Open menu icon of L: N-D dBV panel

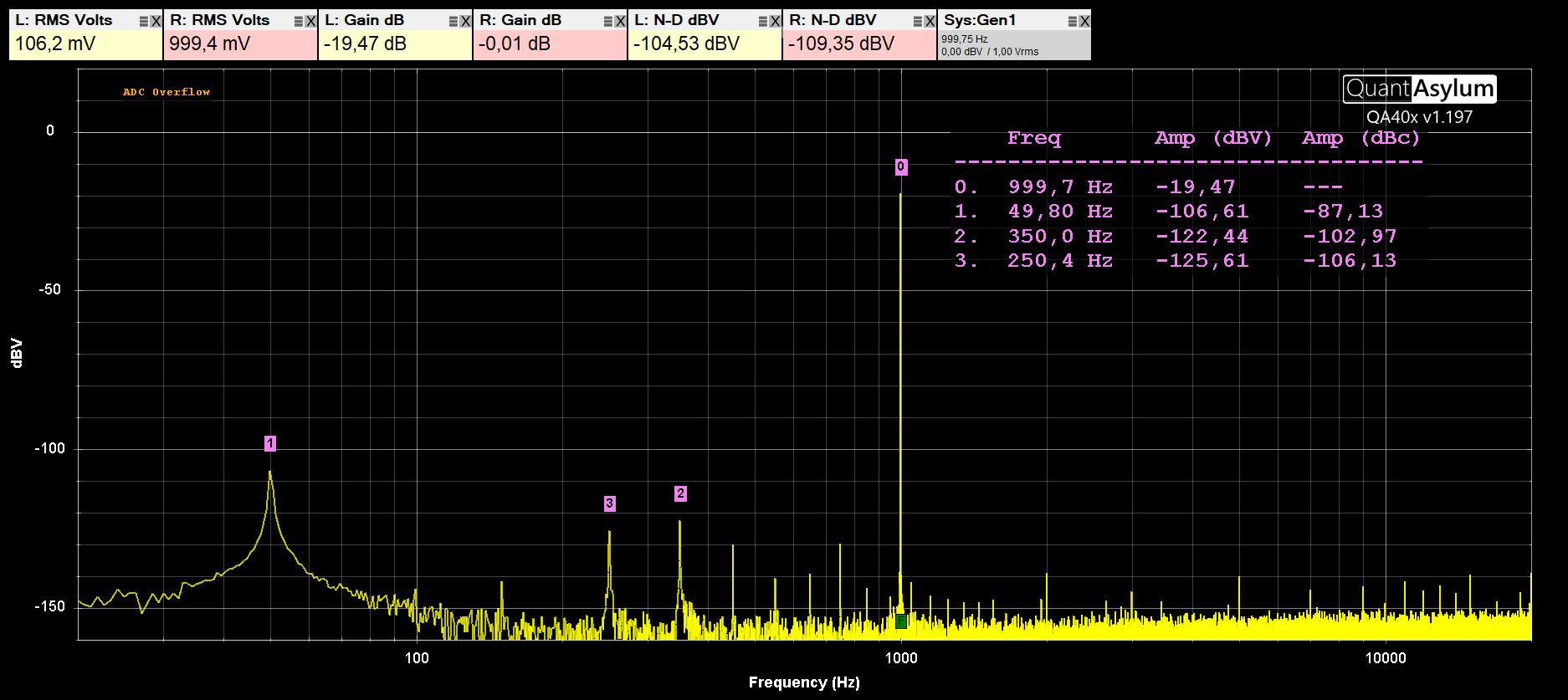[x=762, y=22]
